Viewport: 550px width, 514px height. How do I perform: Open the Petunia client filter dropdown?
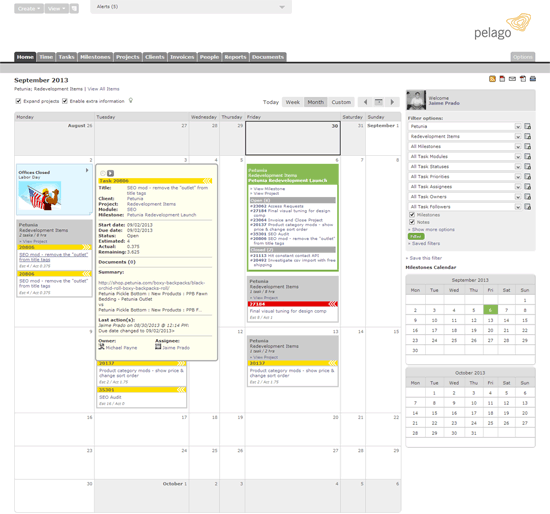pyautogui.click(x=465, y=126)
